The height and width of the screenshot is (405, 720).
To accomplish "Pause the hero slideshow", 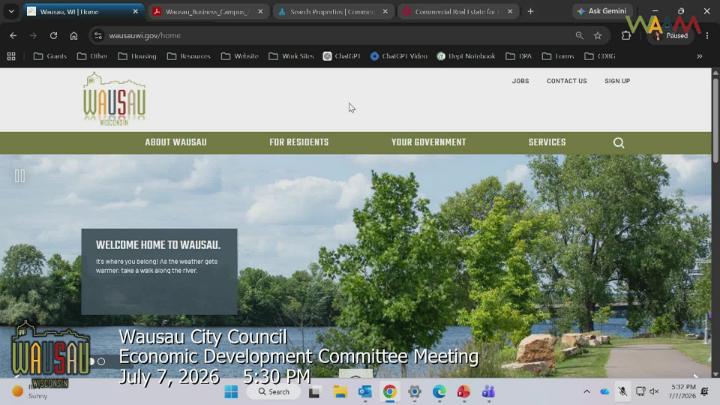I will click(20, 176).
